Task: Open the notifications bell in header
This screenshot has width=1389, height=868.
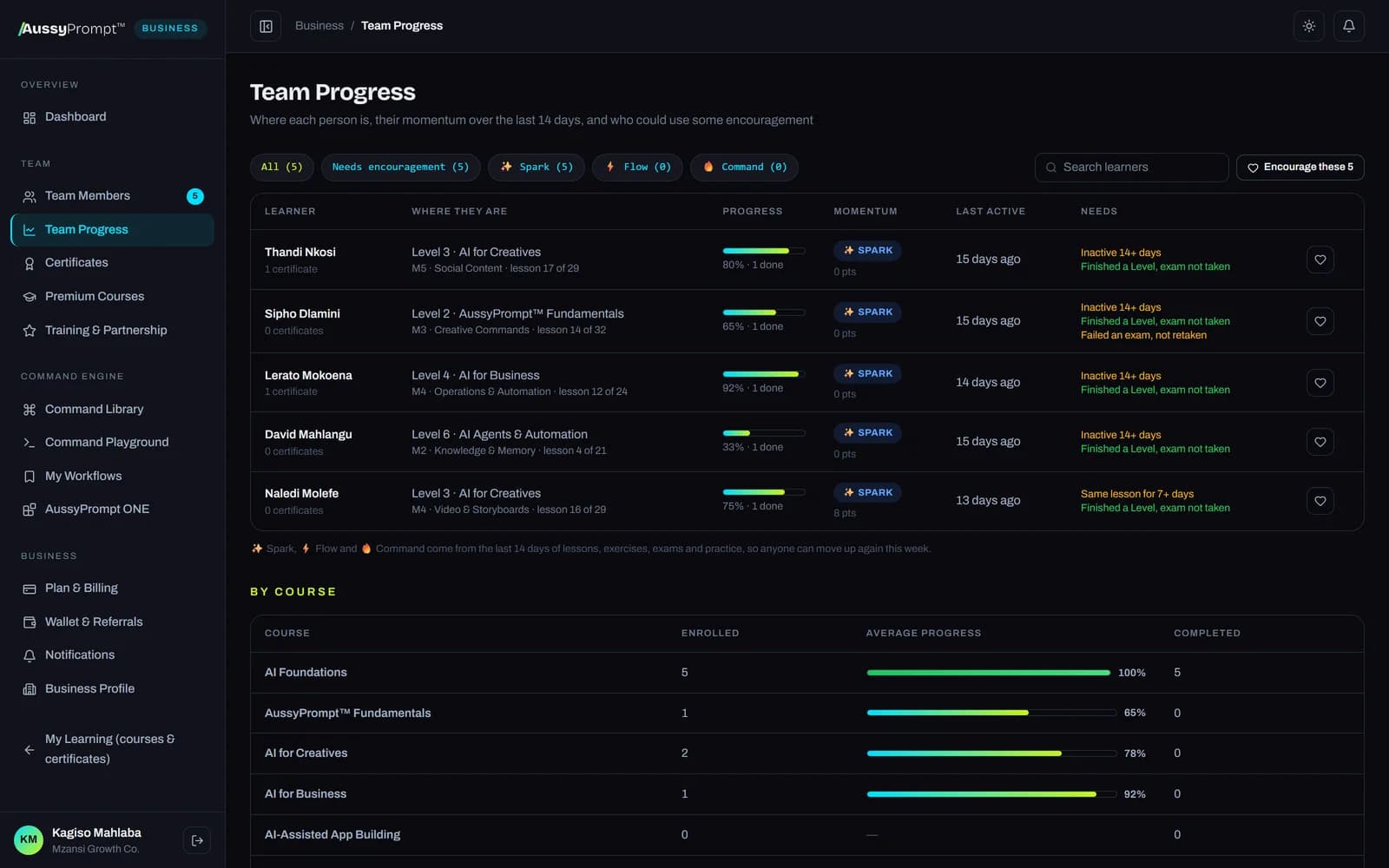Action: pyautogui.click(x=1348, y=26)
